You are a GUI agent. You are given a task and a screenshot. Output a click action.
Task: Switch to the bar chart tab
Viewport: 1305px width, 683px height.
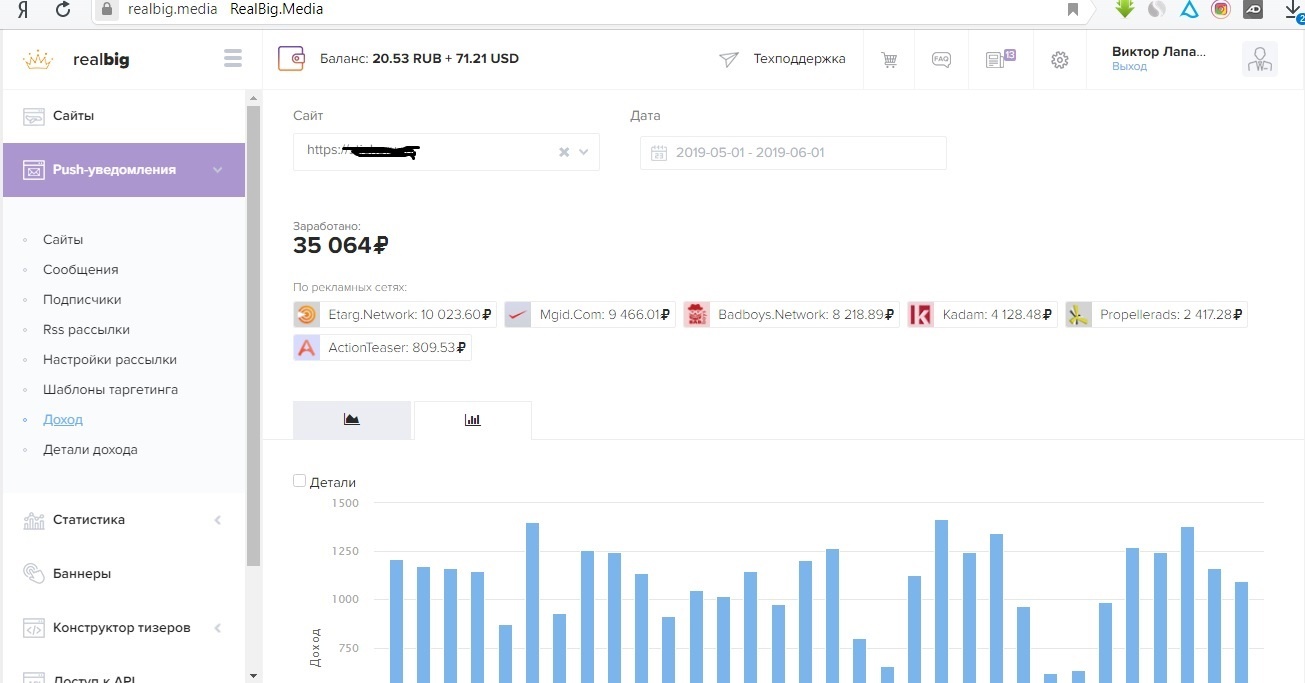pyautogui.click(x=473, y=420)
